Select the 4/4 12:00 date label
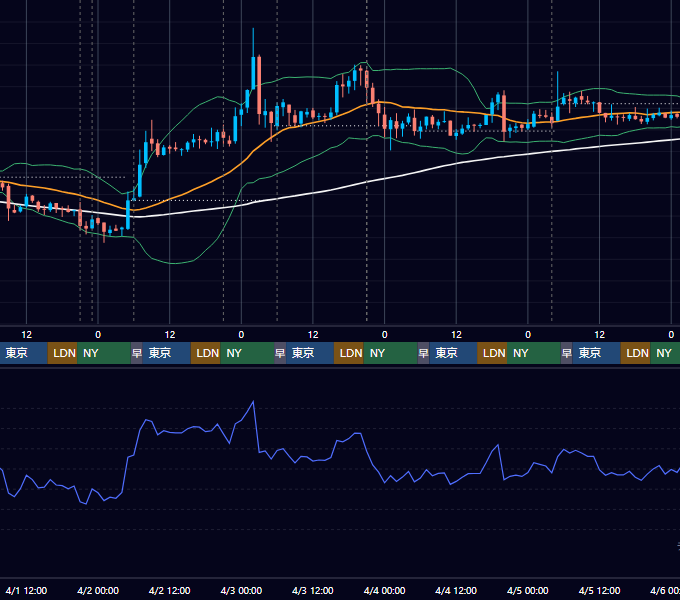Viewport: 680px width, 600px height. point(456,591)
